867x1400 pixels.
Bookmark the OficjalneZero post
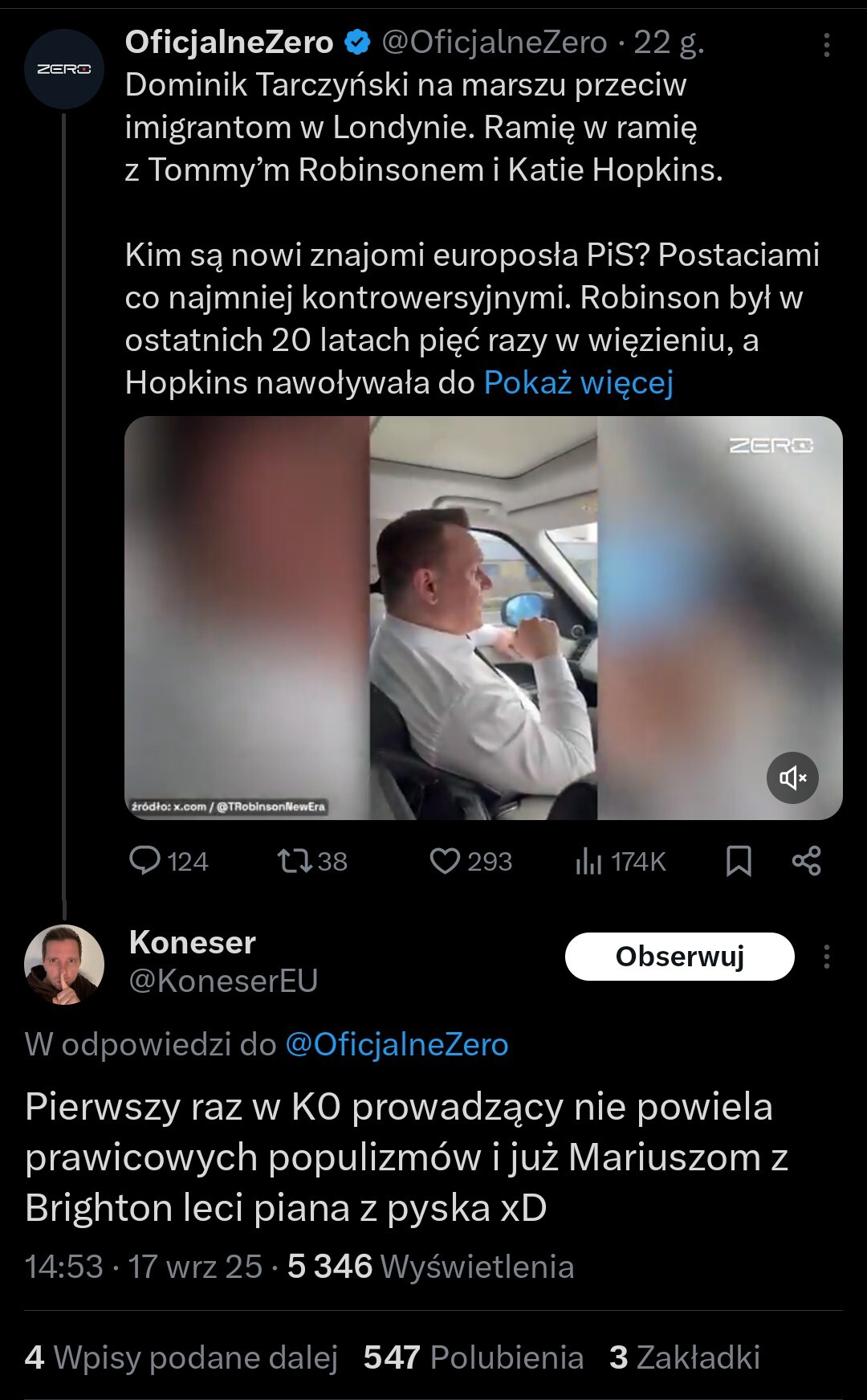(x=739, y=861)
